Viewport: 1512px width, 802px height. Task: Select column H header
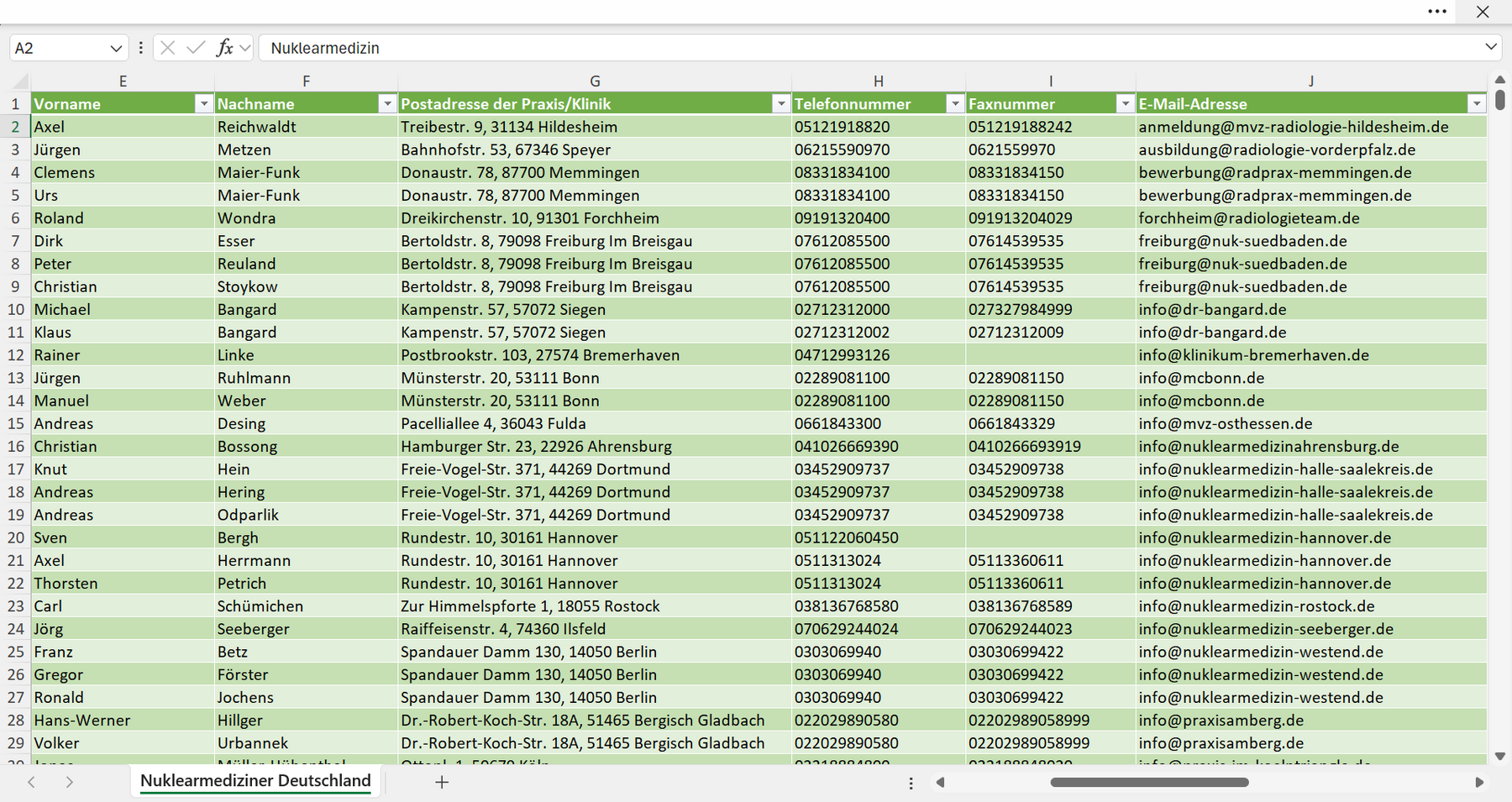point(879,81)
